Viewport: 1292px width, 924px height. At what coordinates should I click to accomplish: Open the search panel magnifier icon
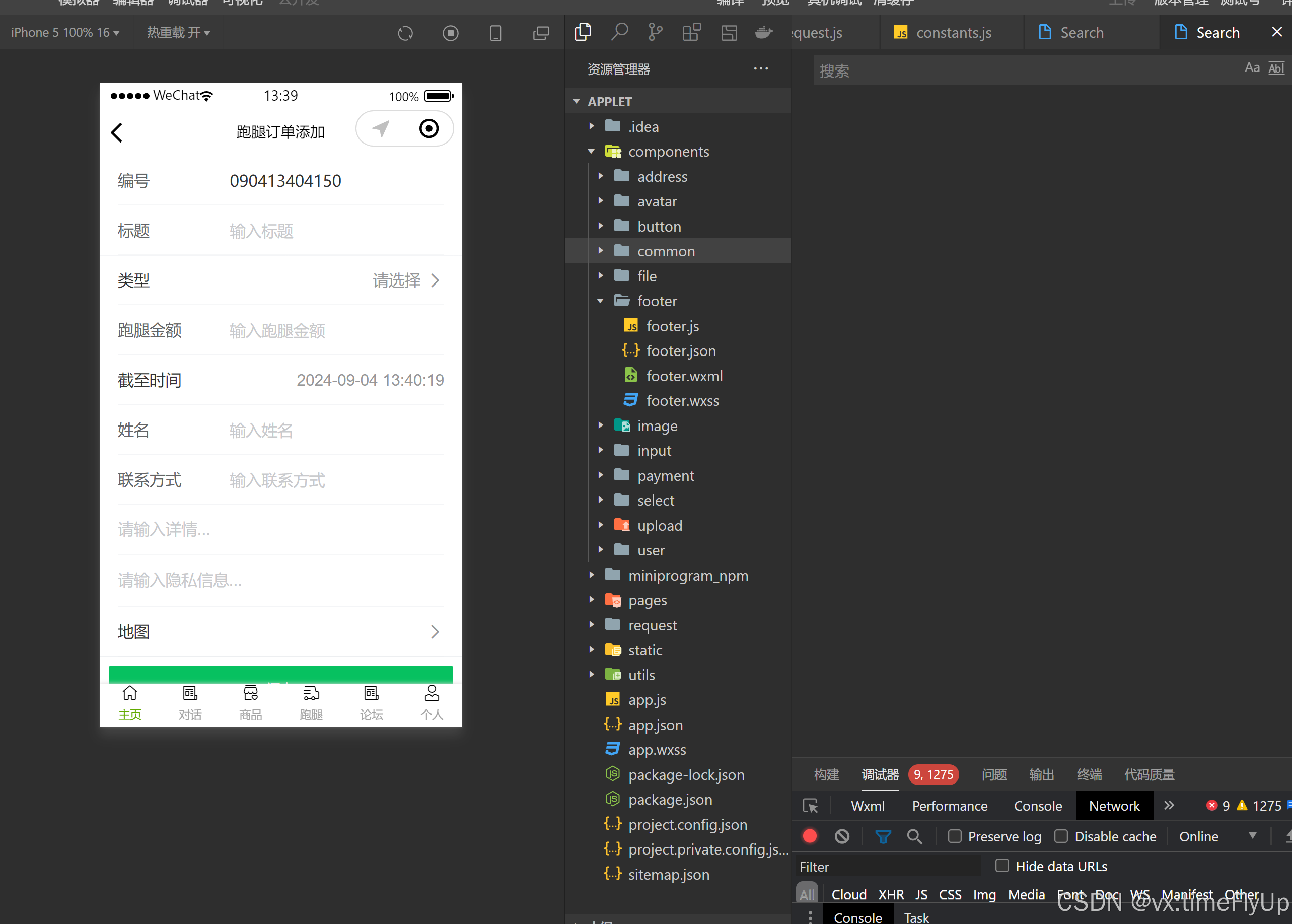(x=619, y=32)
